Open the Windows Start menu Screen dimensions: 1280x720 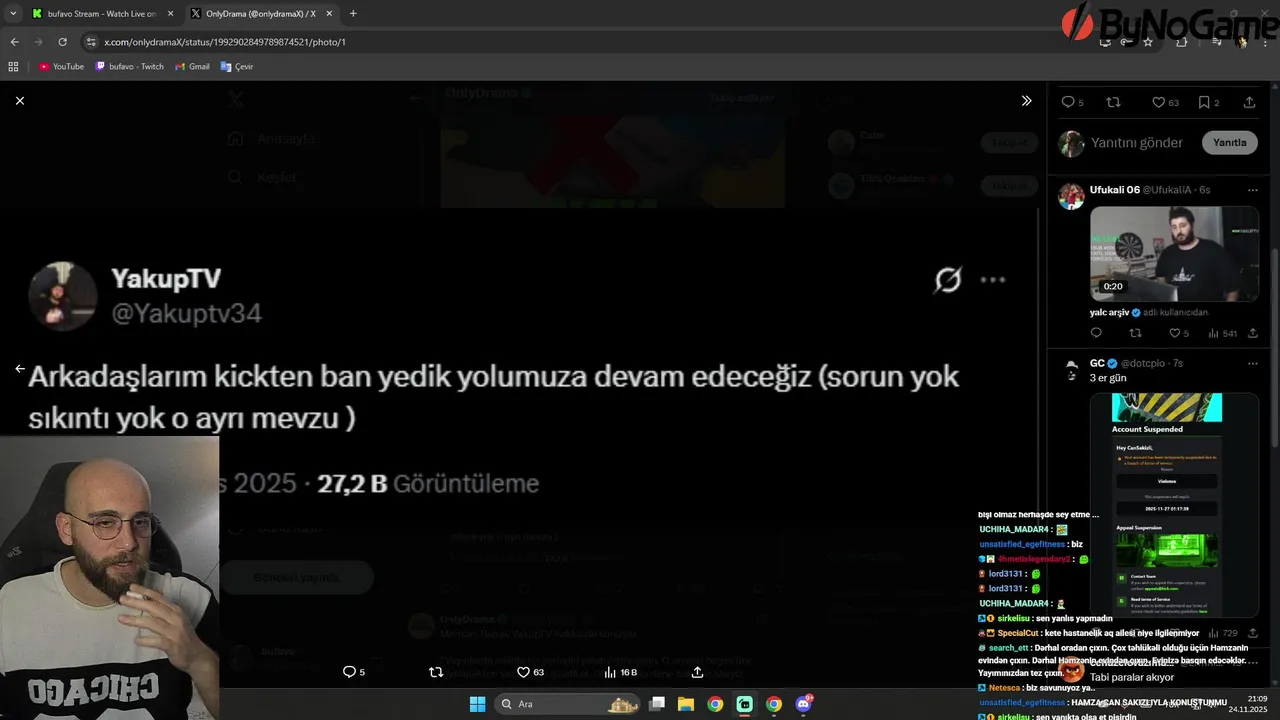tap(477, 704)
